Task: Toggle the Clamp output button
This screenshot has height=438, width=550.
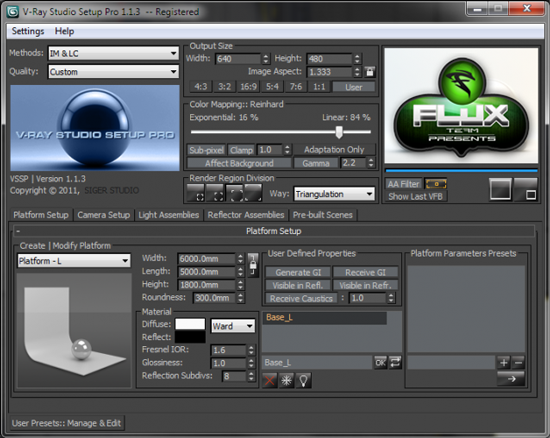Action: [241, 150]
